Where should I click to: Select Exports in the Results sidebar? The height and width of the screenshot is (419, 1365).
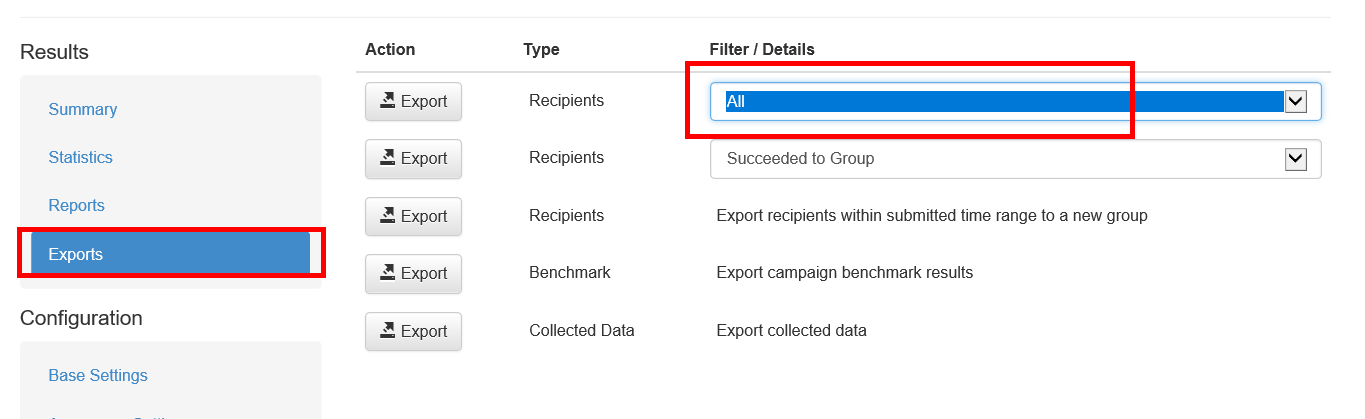pyautogui.click(x=170, y=254)
